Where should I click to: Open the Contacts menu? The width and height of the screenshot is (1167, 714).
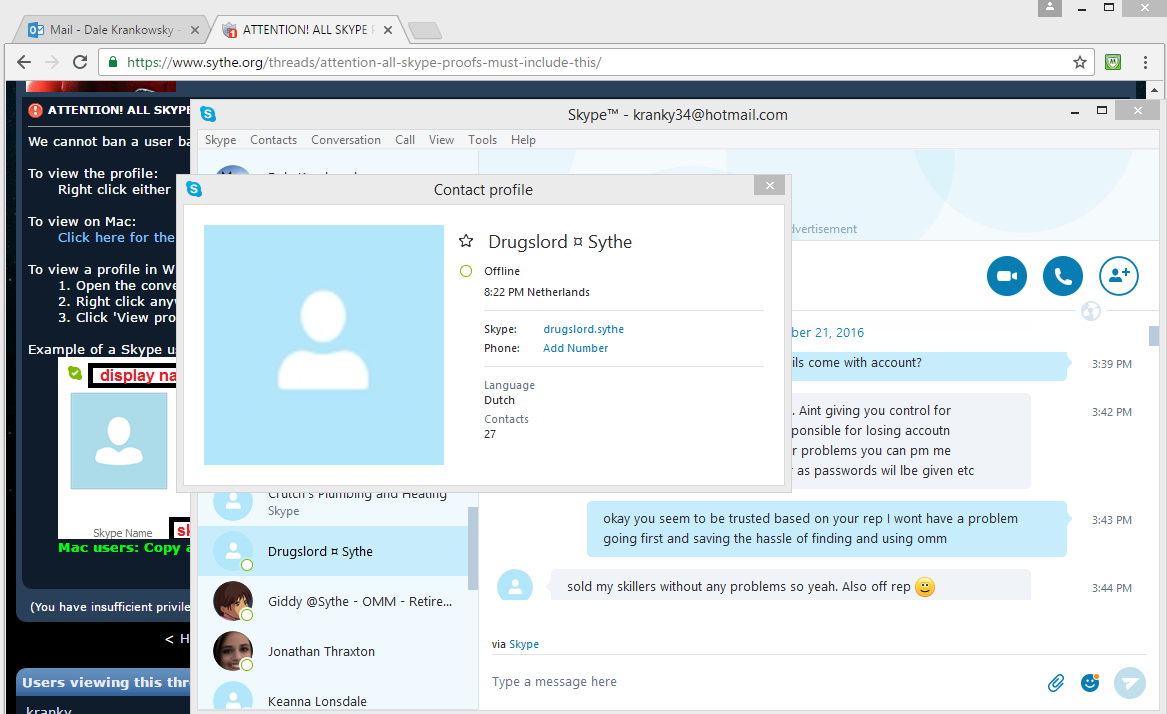[273, 140]
